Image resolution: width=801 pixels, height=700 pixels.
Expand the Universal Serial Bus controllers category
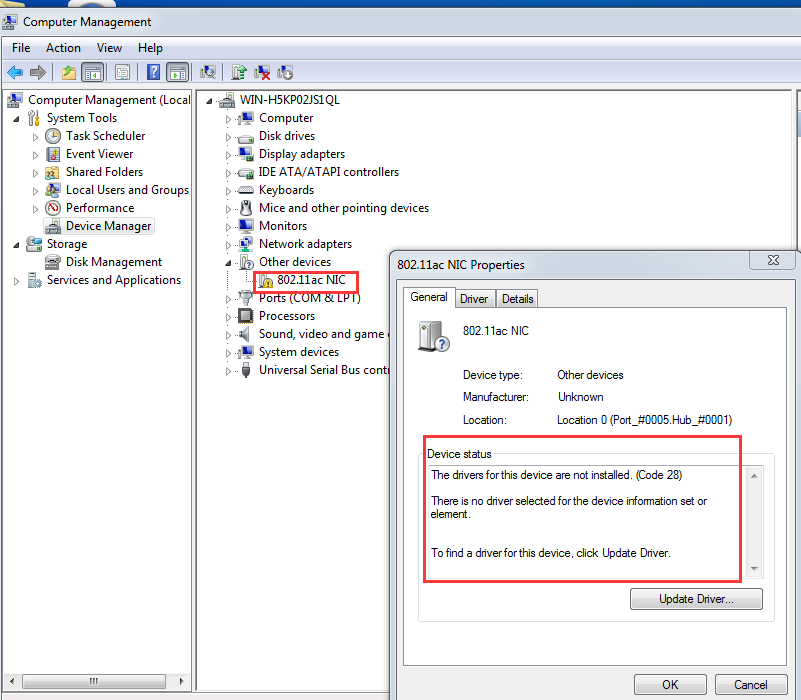[x=228, y=371]
